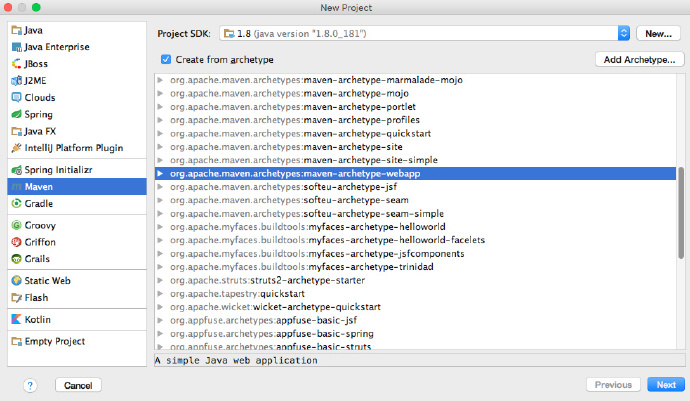Click the Groovy icon
Viewport: 690px width, 401px height.
point(17,225)
